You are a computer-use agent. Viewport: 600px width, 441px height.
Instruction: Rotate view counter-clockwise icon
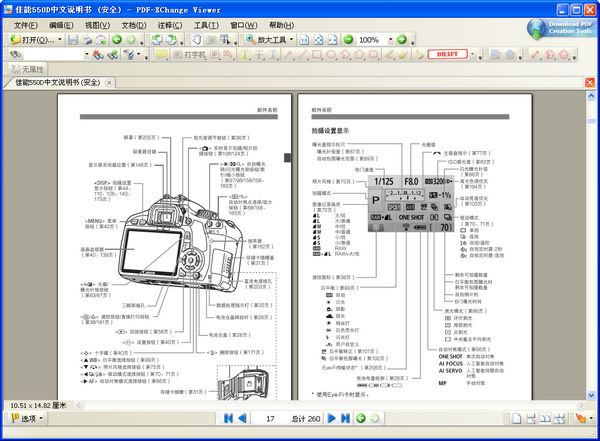(157, 39)
